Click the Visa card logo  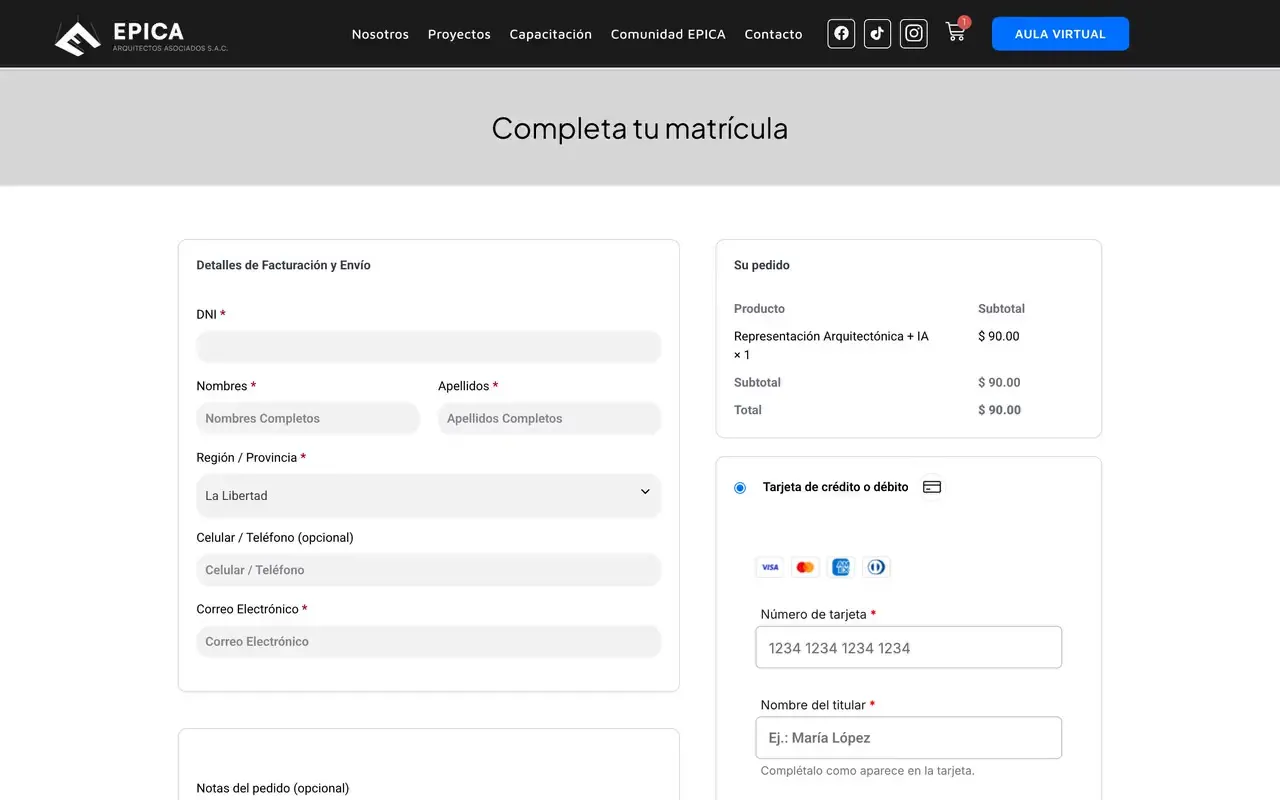pos(770,567)
